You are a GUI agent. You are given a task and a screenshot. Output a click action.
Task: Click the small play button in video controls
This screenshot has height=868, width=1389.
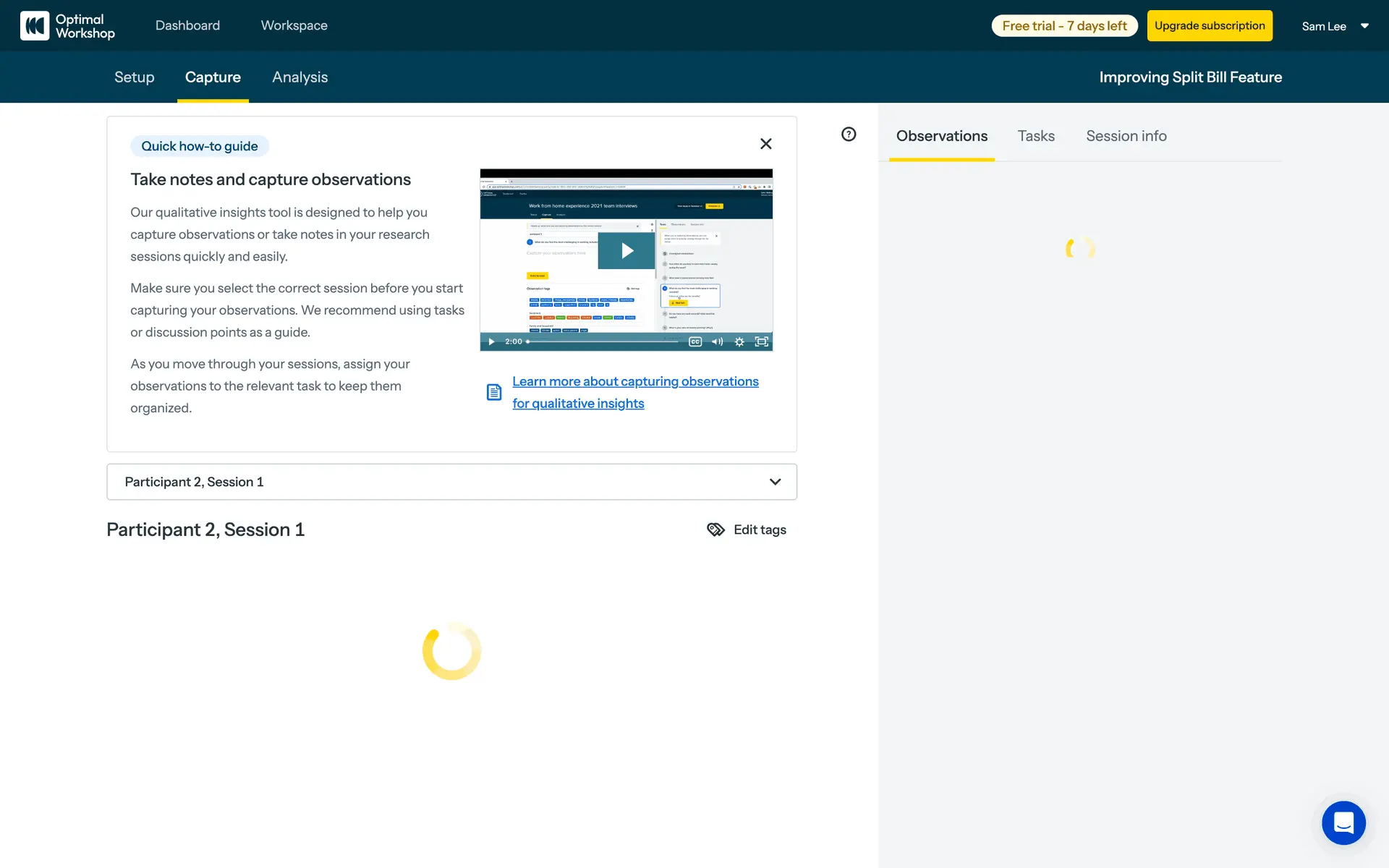click(x=491, y=341)
